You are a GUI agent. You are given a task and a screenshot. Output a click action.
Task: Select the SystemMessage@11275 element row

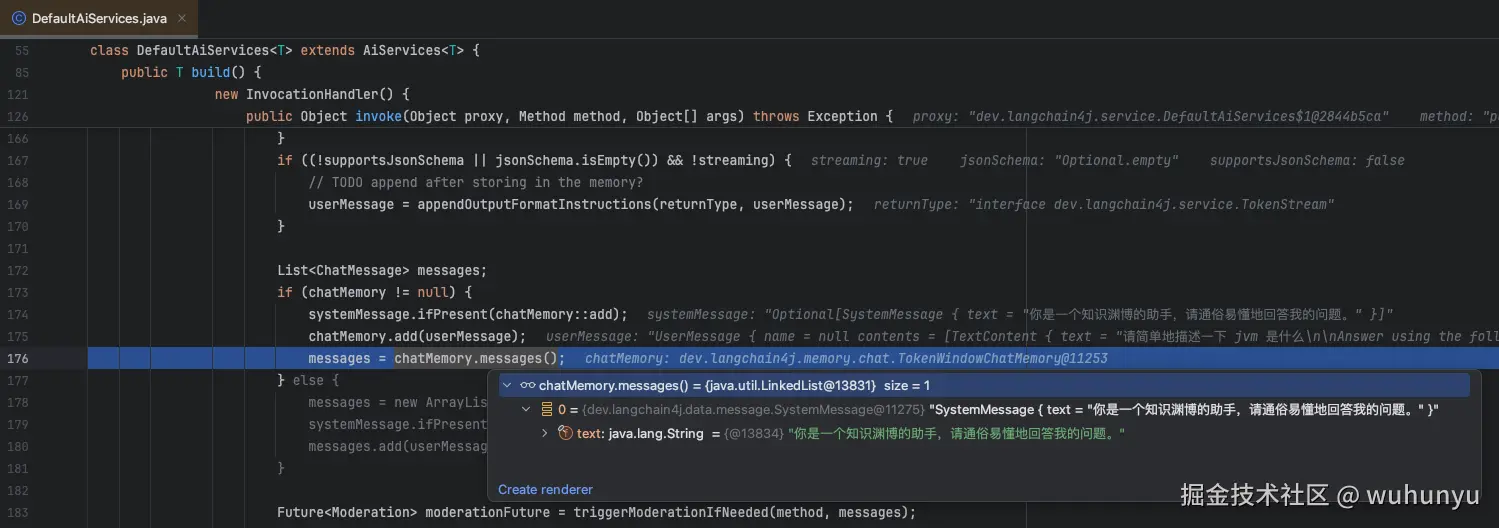coord(800,409)
